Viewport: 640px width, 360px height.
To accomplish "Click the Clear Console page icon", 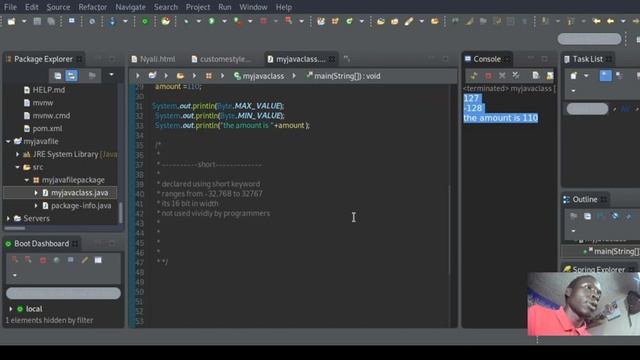I will [x=536, y=76].
